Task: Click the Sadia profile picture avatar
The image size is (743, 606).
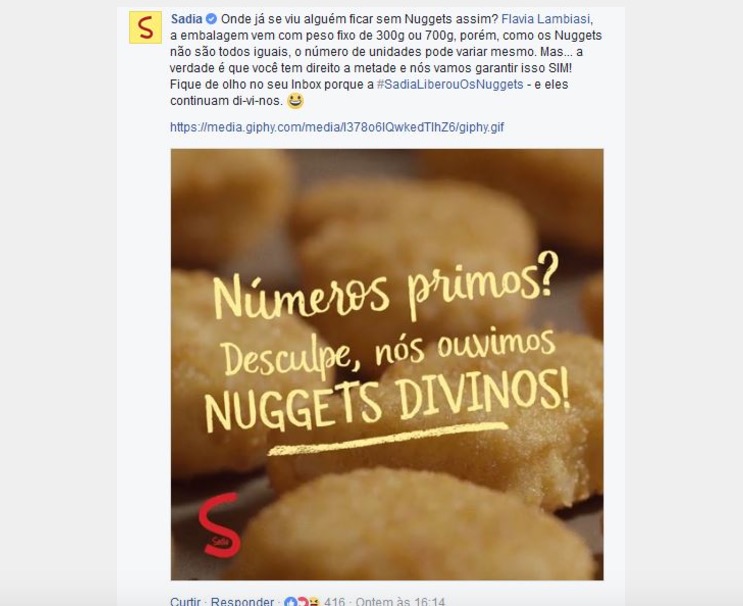Action: click(145, 28)
